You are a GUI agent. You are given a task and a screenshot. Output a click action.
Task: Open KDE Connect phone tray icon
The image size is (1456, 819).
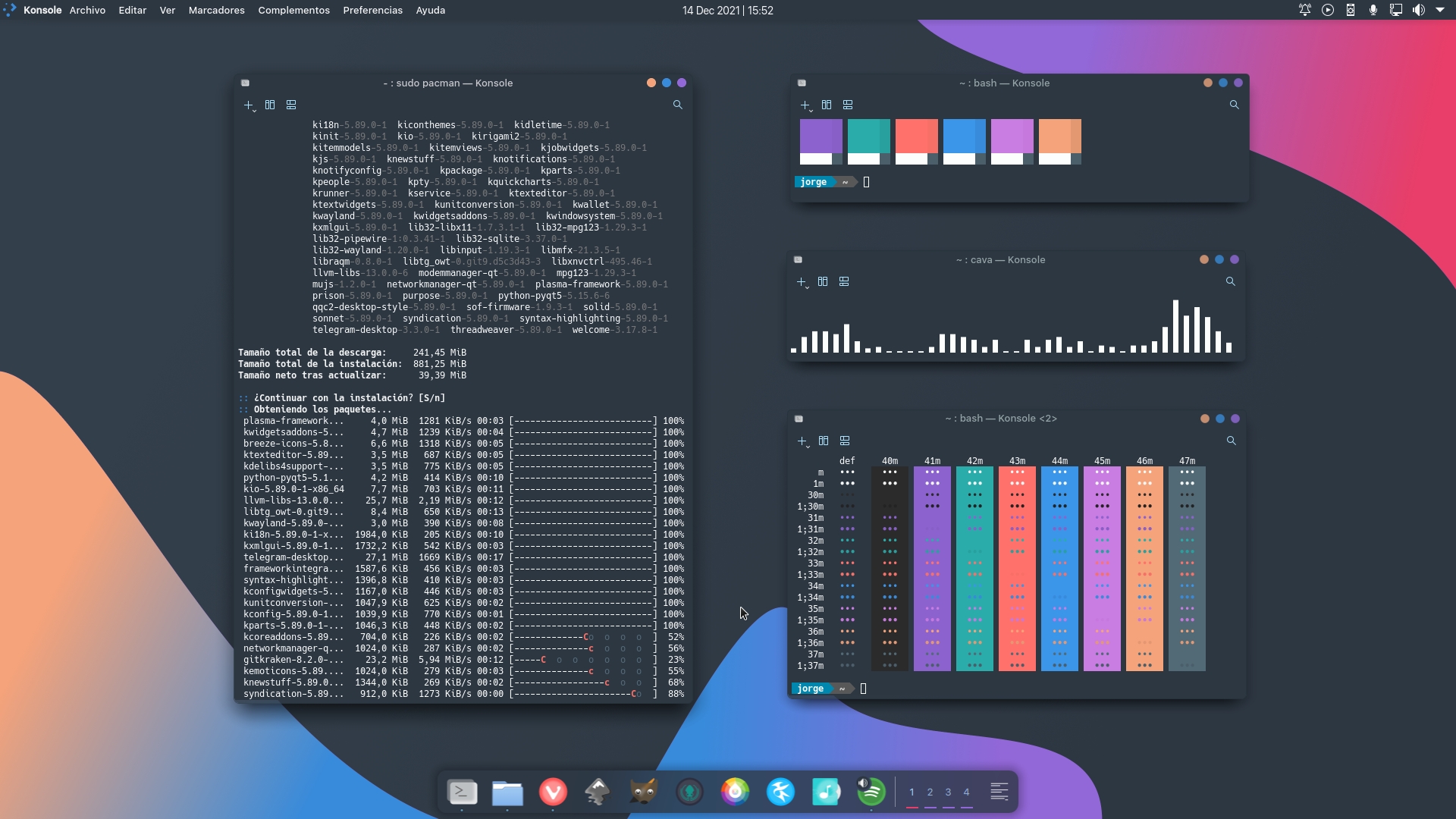[x=1351, y=11]
